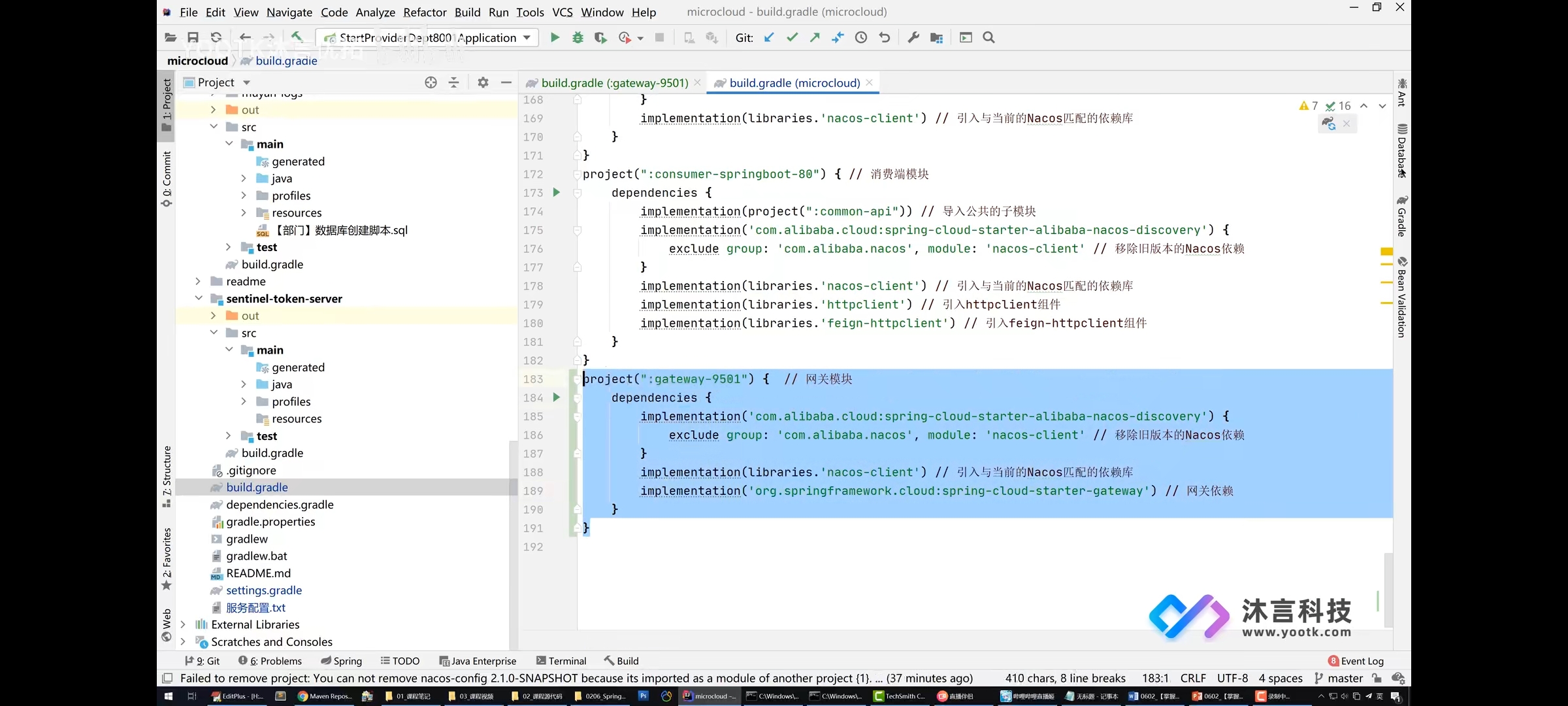Switch to build.gradle (:gateway-9501) tab
The height and width of the screenshot is (706, 1568).
pos(614,83)
